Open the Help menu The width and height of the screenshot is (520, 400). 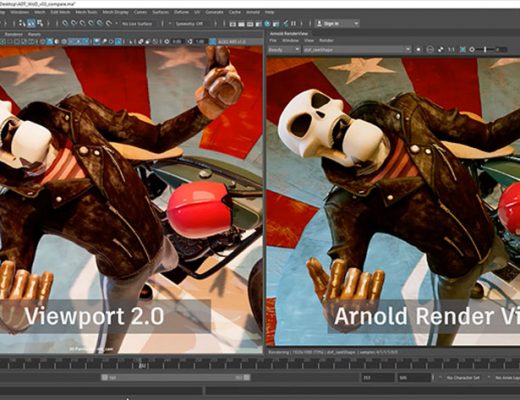pyautogui.click(x=270, y=12)
